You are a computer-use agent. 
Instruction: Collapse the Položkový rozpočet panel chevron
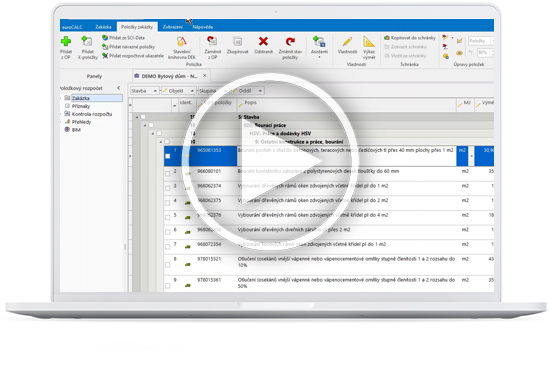coord(119,88)
